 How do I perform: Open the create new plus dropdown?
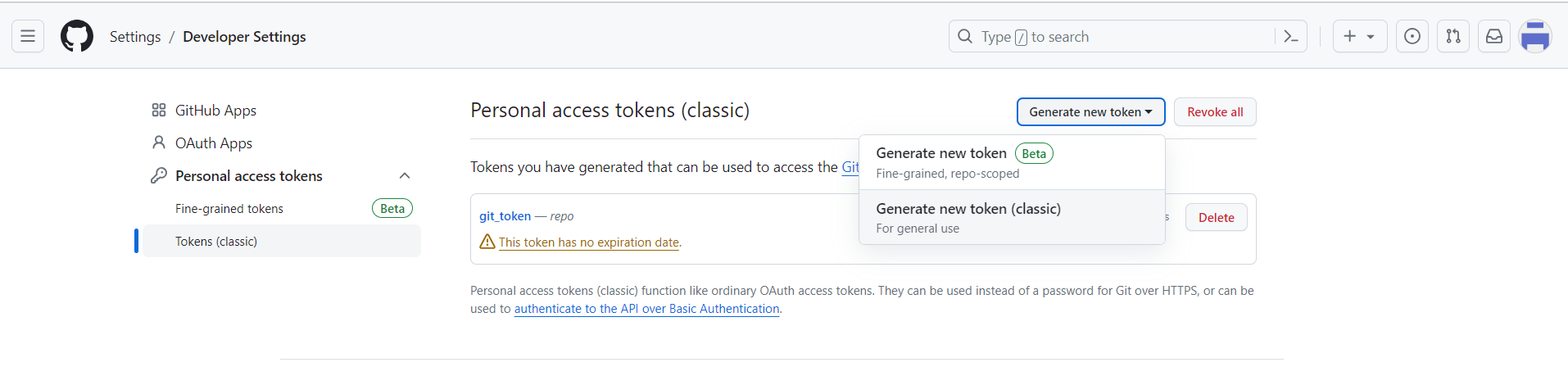pyautogui.click(x=1360, y=36)
